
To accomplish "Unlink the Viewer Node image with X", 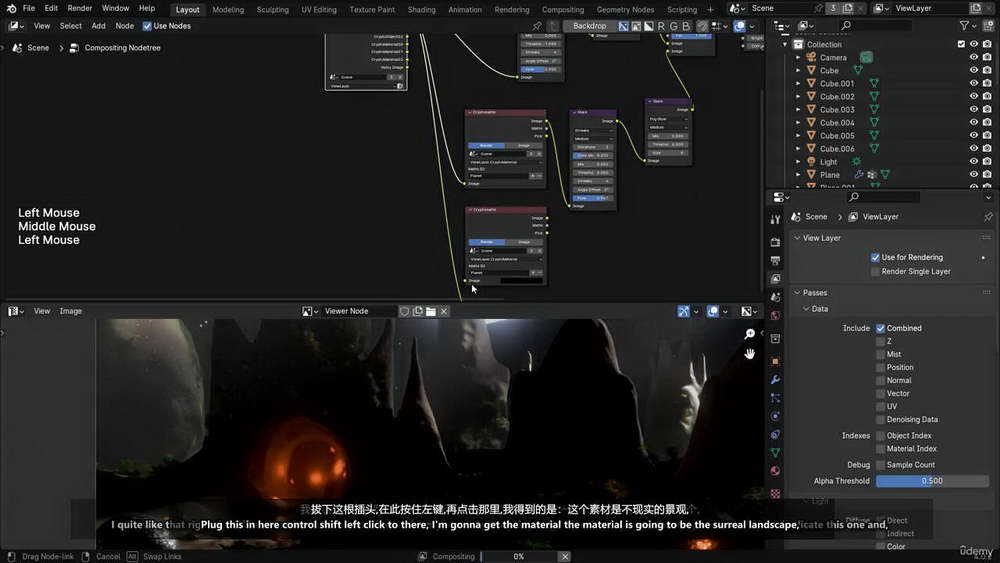I will tap(444, 311).
